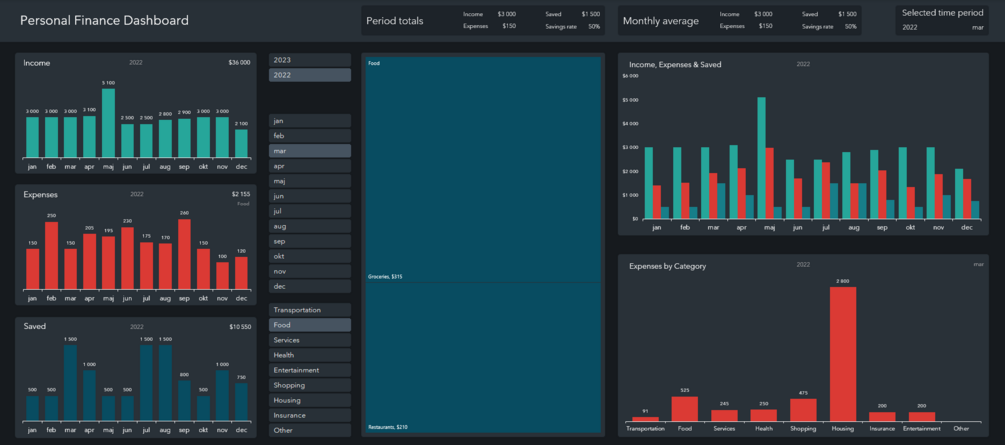Select dec in the month slicer
This screenshot has height=445, width=1005.
[310, 287]
